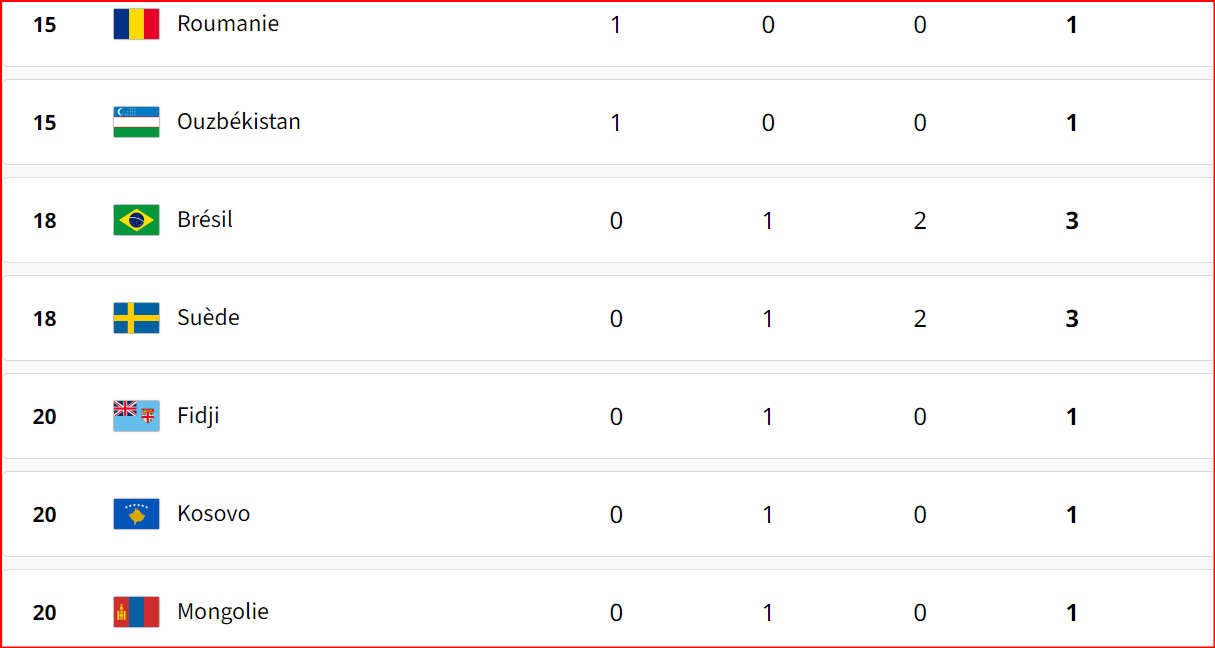Click Fidji's silver medal count 1
The width and height of the screenshot is (1215, 648).
click(768, 417)
